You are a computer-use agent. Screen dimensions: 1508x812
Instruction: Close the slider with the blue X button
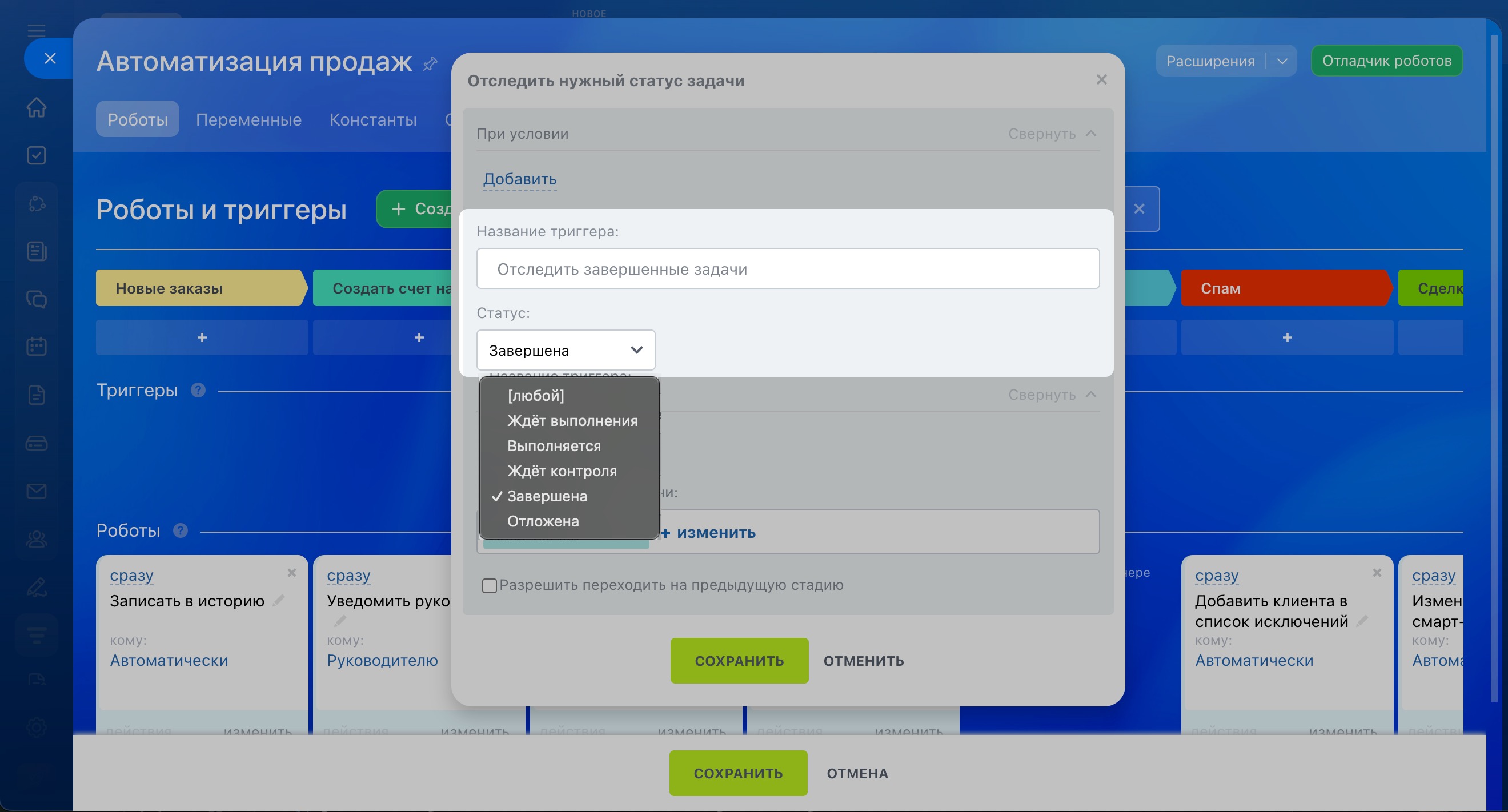pyautogui.click(x=50, y=58)
